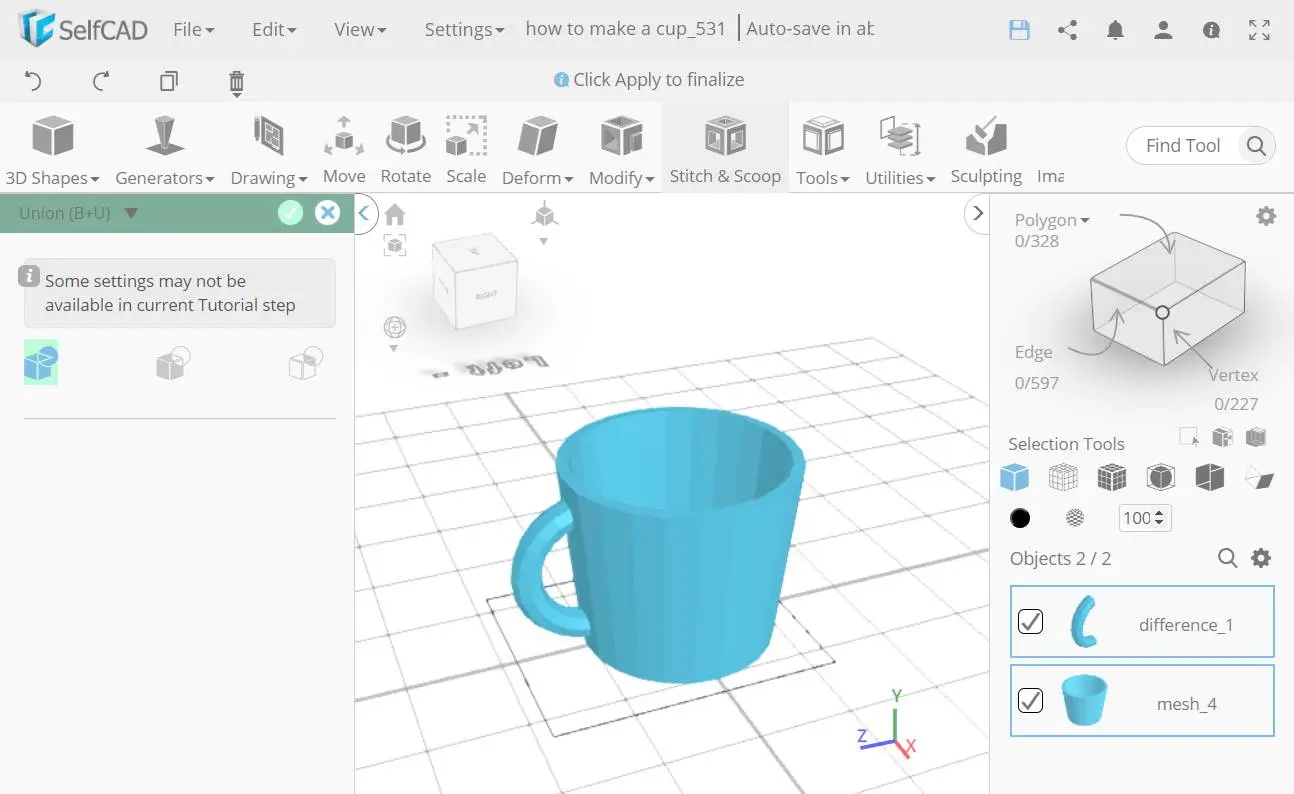Click the save project disk icon
This screenshot has height=794, width=1294.
1019,30
